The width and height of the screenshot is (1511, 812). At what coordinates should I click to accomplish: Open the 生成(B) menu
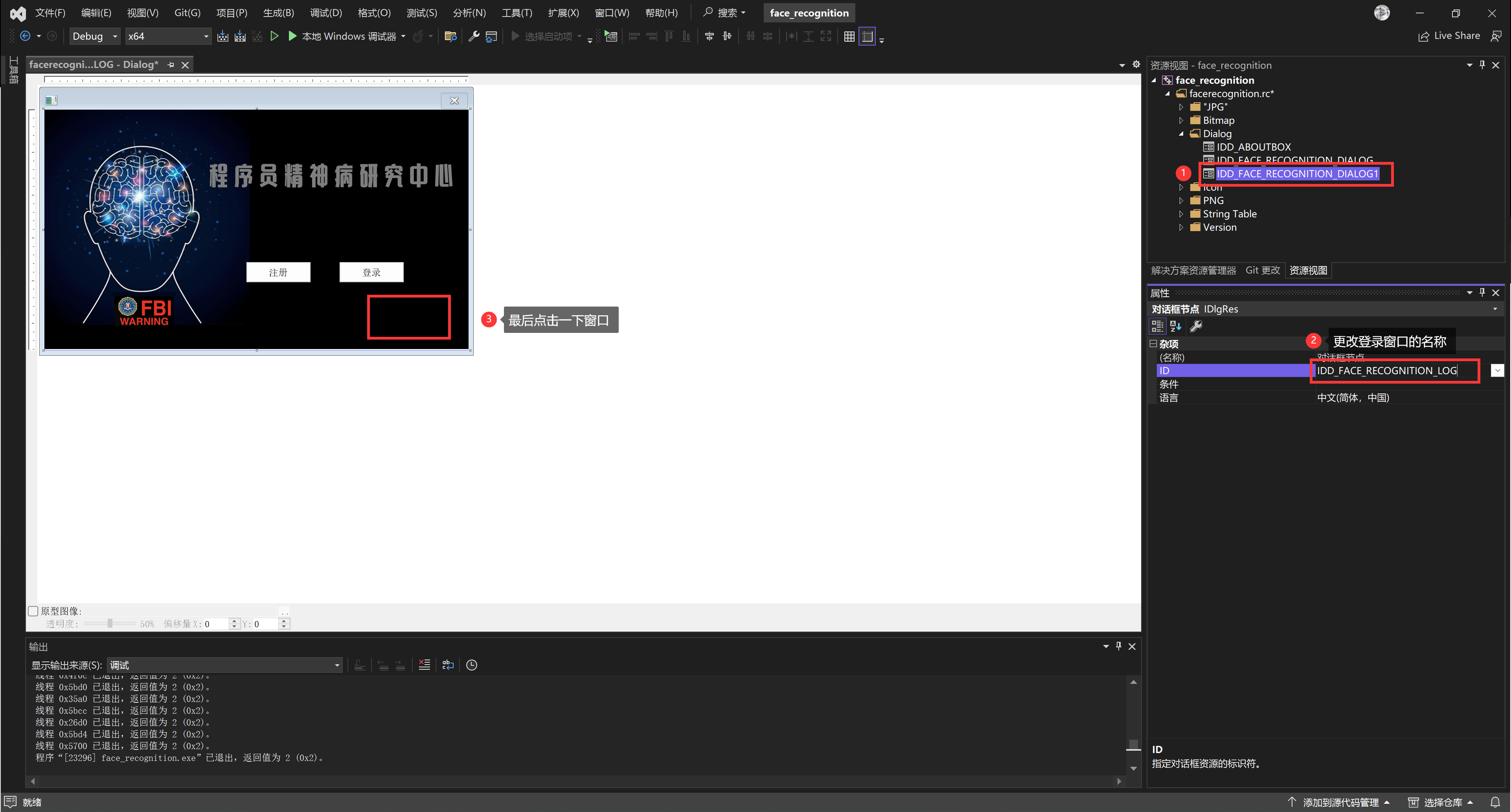point(278,13)
